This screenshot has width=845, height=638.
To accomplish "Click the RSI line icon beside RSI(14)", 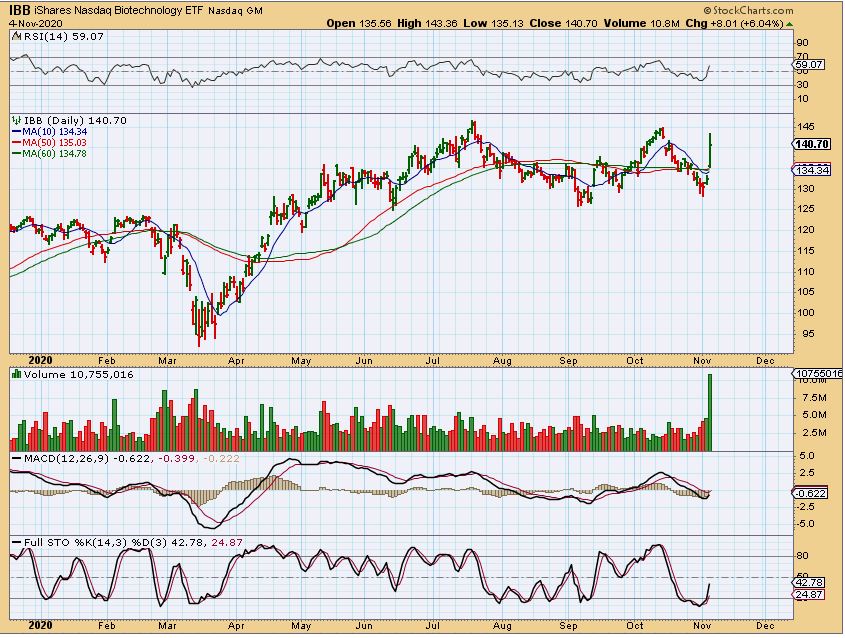I will tap(17, 37).
